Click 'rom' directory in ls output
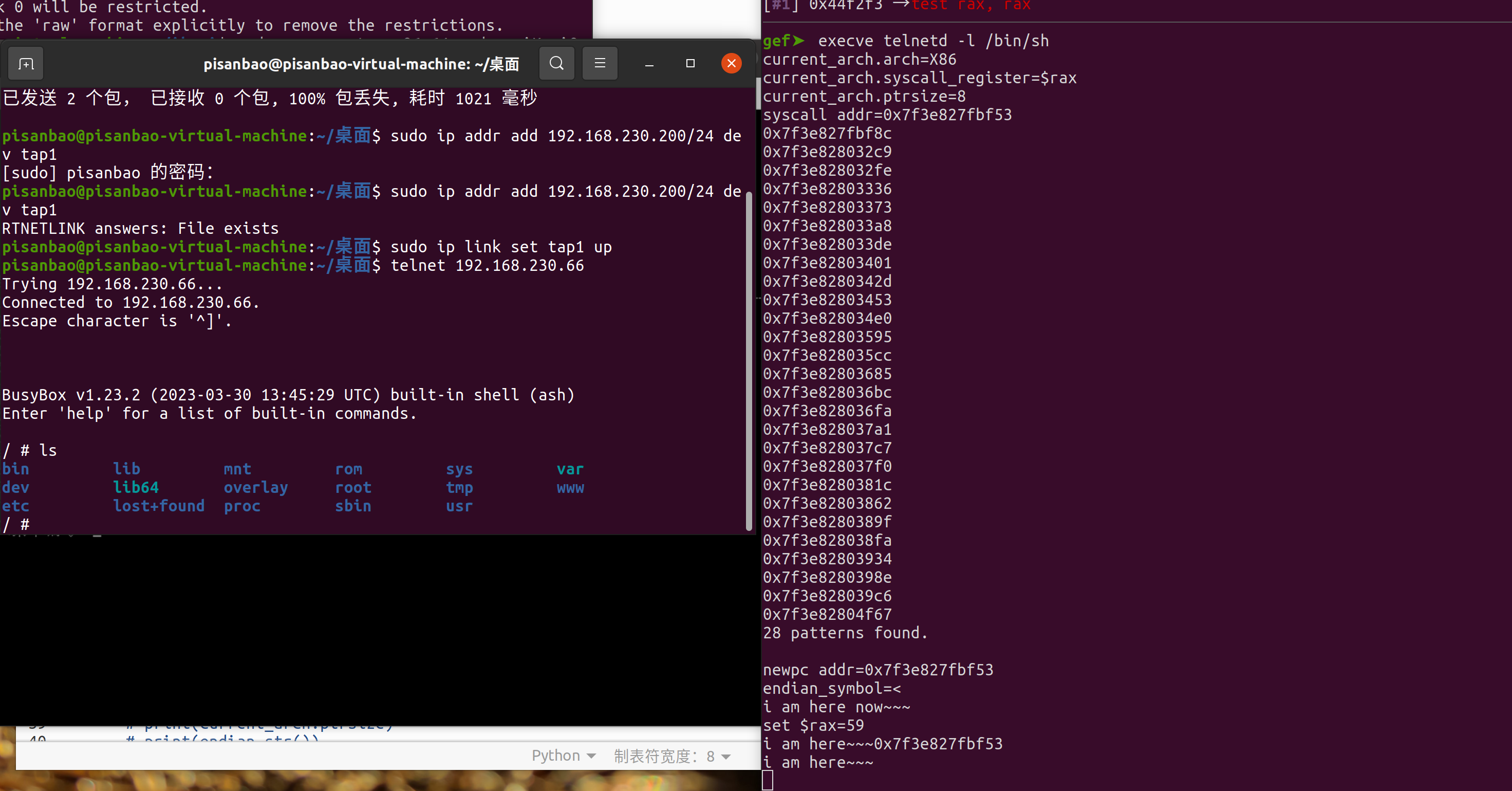The height and width of the screenshot is (791, 1512). pyautogui.click(x=349, y=469)
